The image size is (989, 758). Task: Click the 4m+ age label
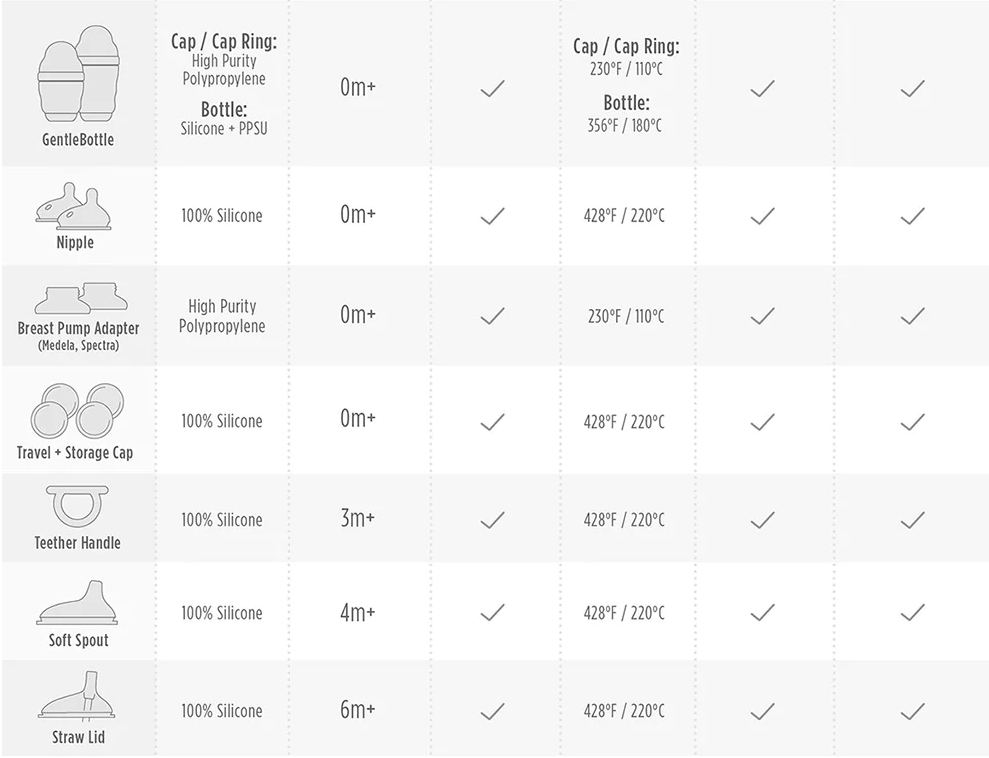[x=358, y=613]
